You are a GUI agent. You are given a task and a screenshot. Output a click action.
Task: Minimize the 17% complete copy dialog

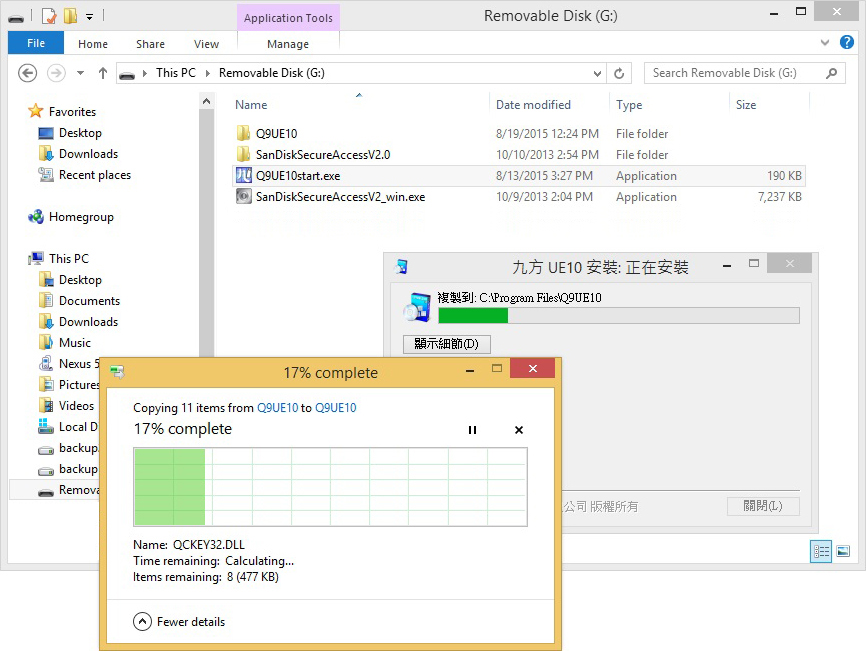470,371
